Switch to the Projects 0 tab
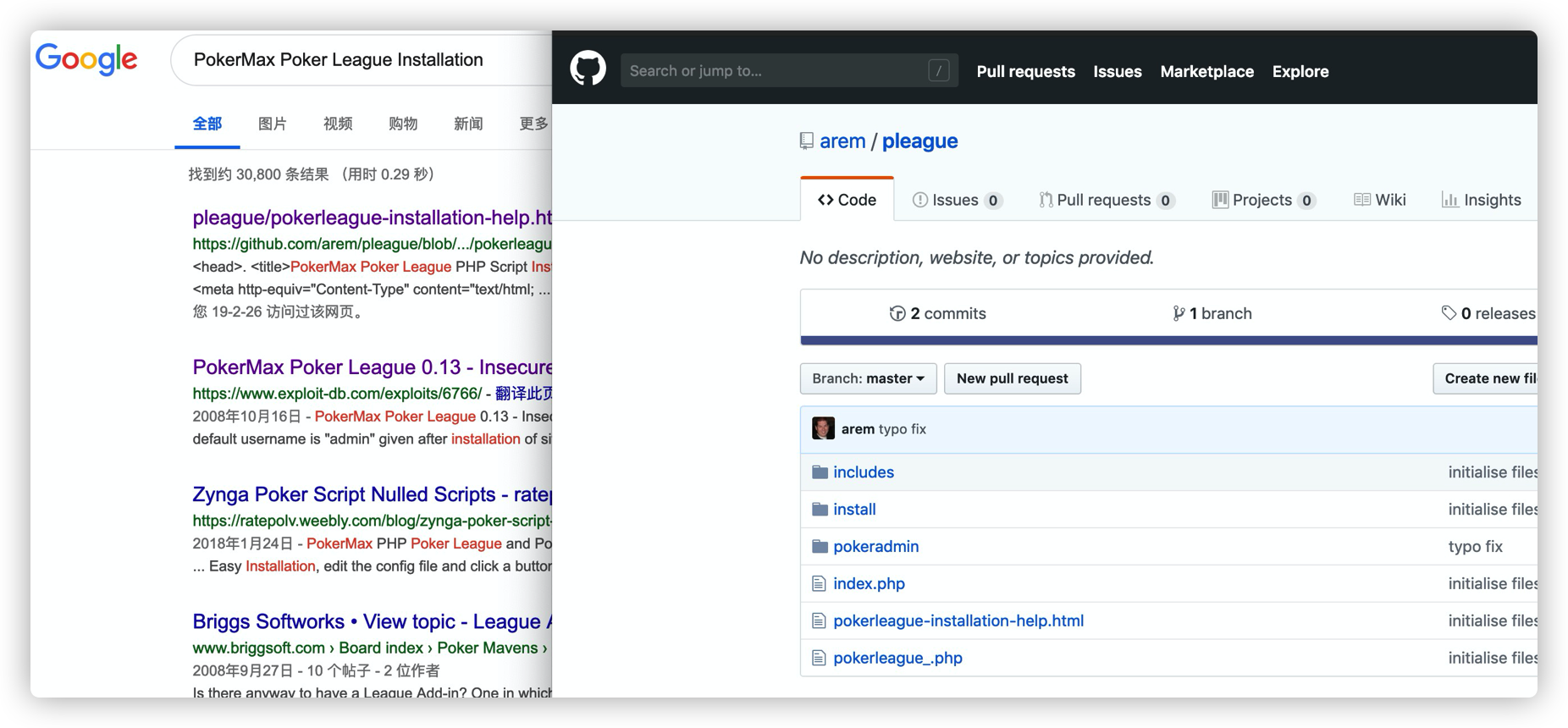1568x728 pixels. [x=1264, y=200]
